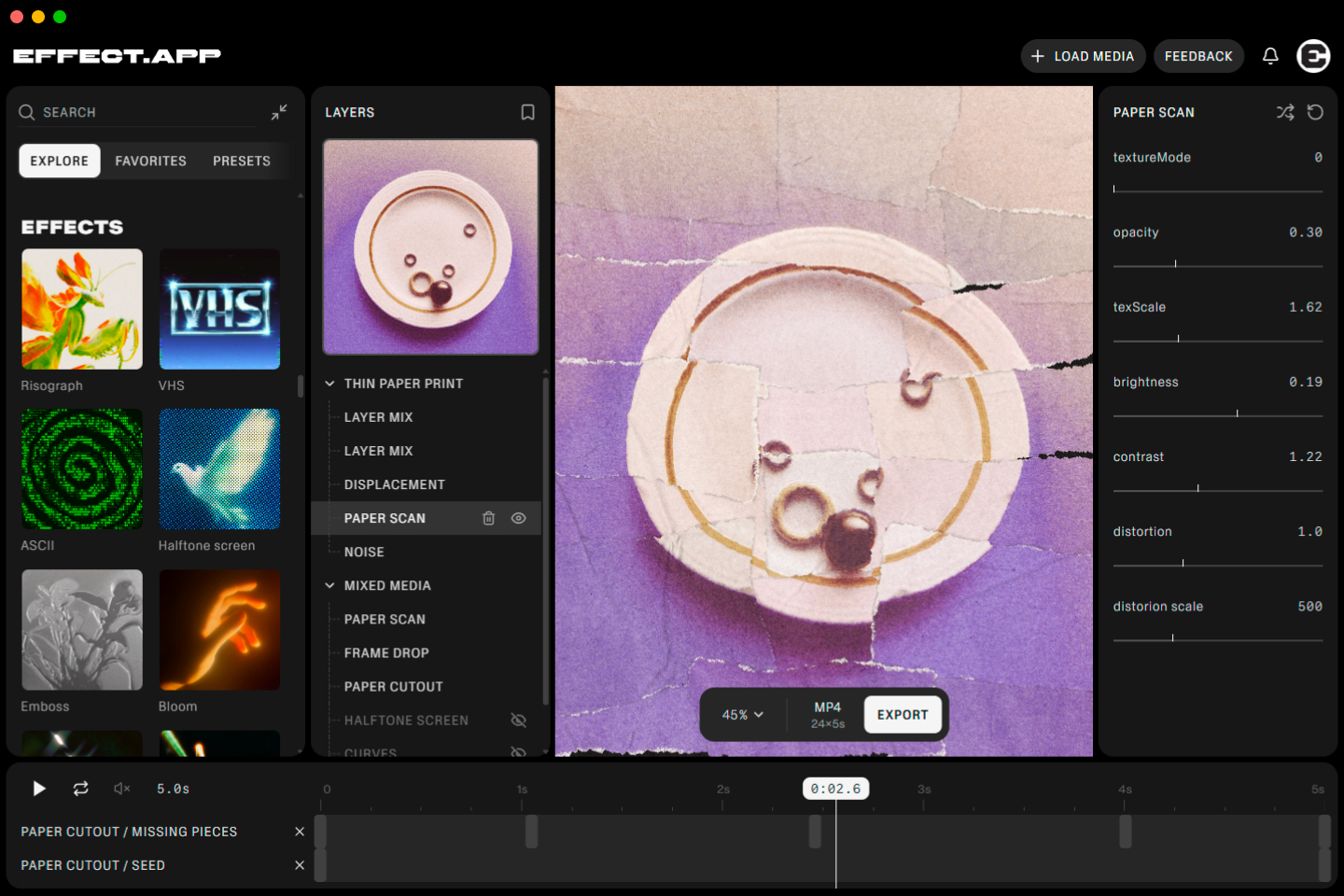Screen dimensions: 1344x896
Task: Toggle audio mute
Action: pyautogui.click(x=122, y=789)
